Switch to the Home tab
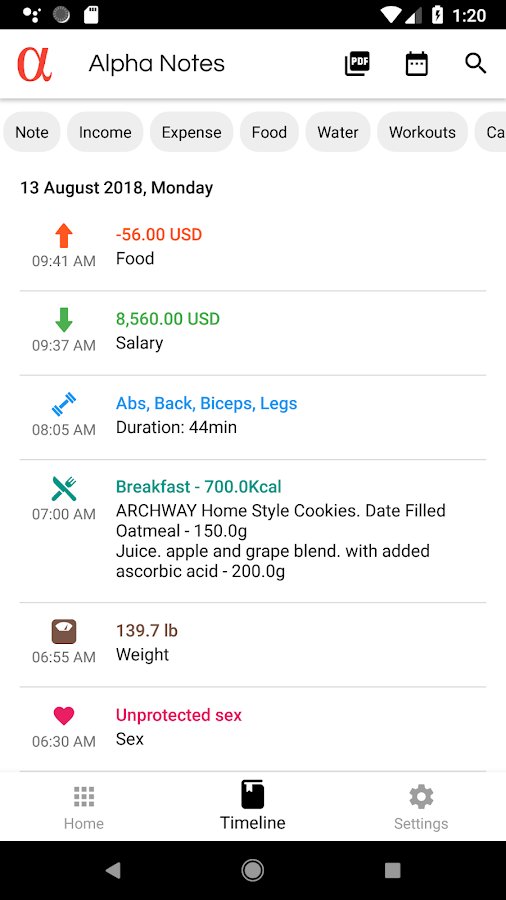The height and width of the screenshot is (900, 506). point(84,807)
